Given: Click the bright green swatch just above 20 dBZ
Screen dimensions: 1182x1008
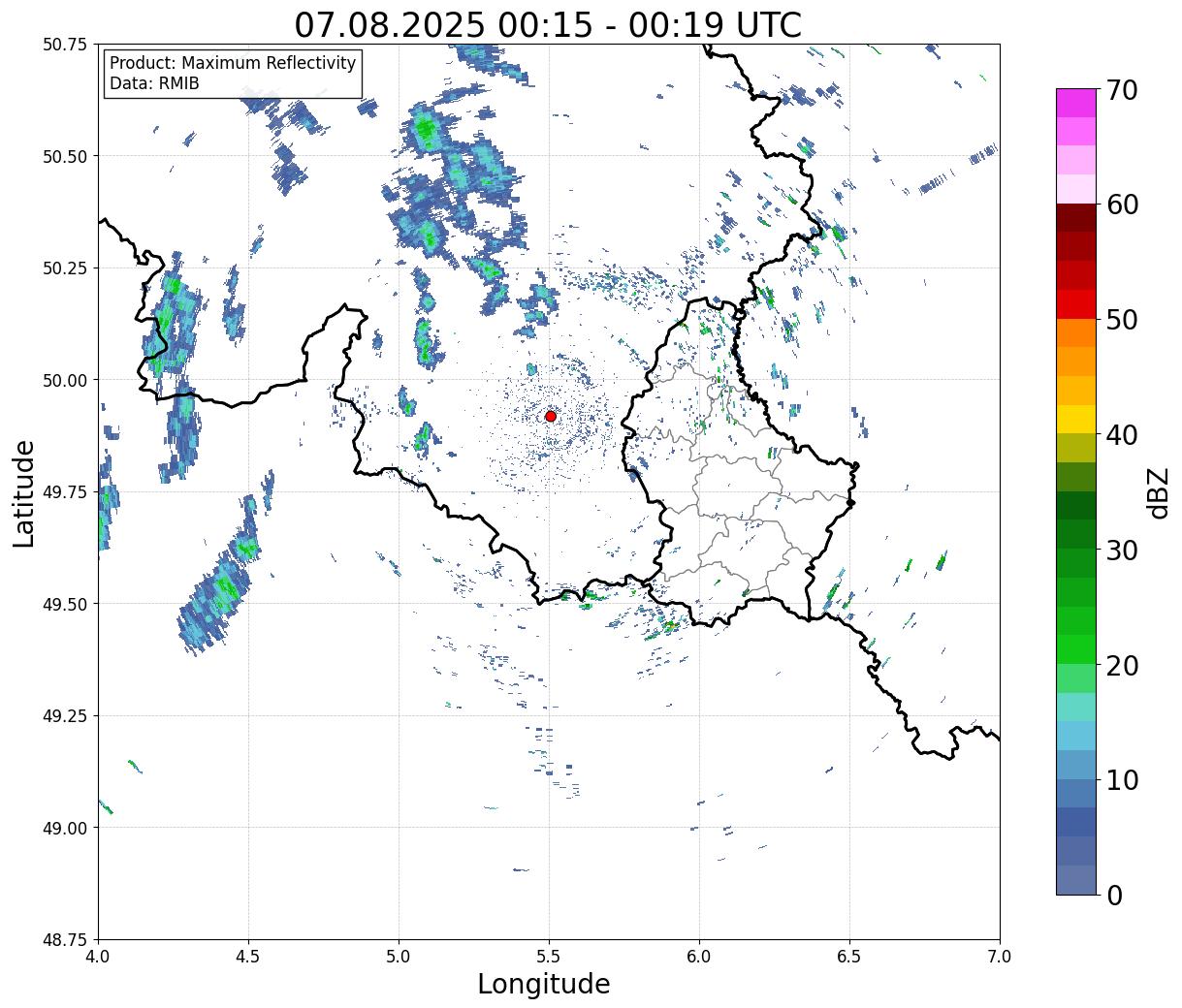Looking at the screenshot, I should click(x=1076, y=649).
